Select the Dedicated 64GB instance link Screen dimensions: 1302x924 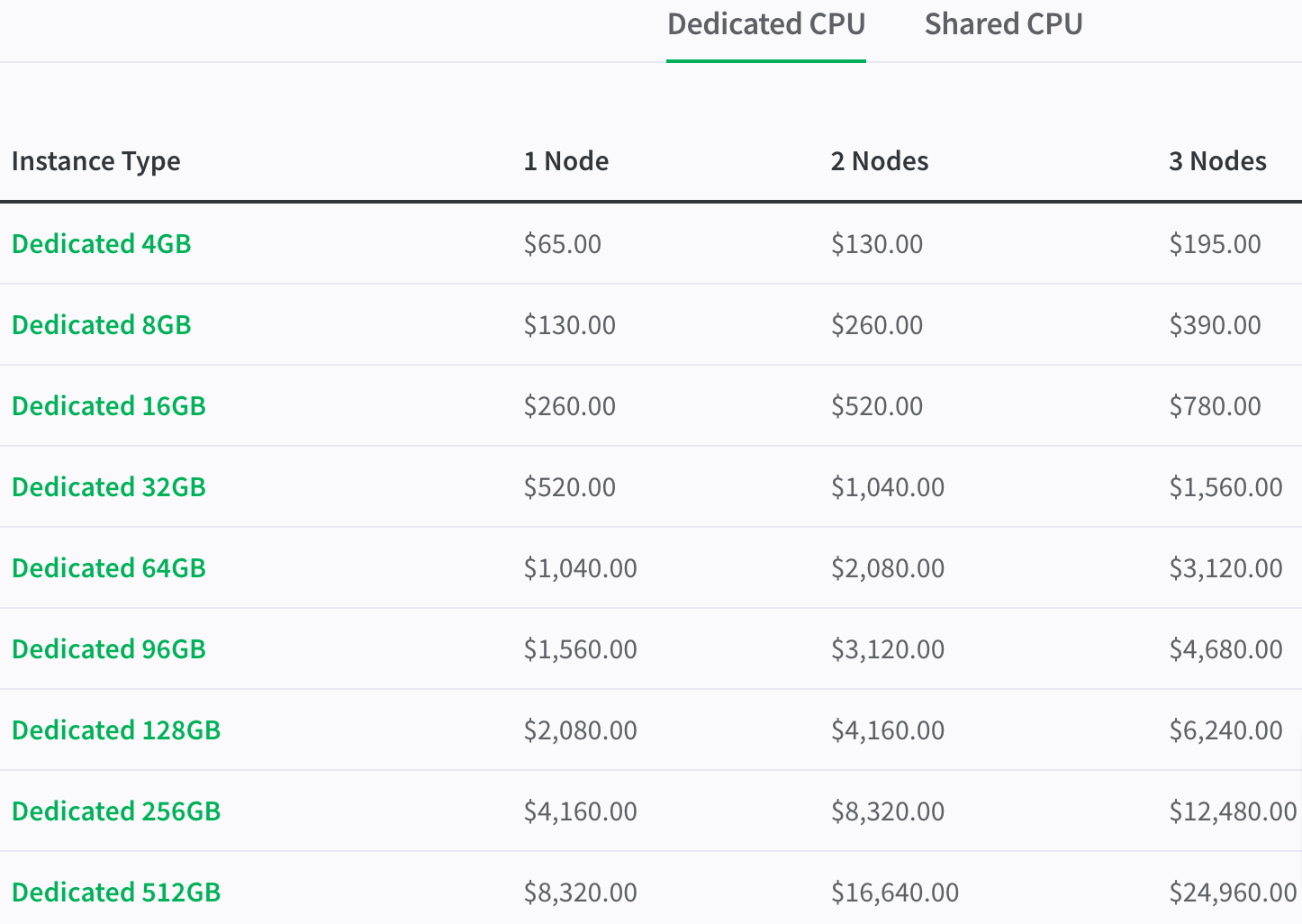tap(108, 568)
